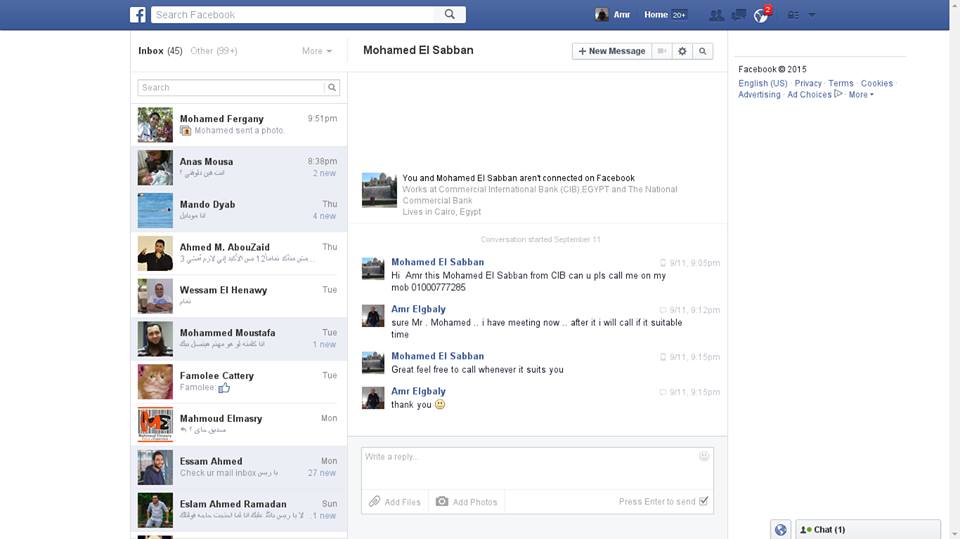Switch to the Other (99+) tab
Image resolution: width=960 pixels, height=539 pixels.
click(214, 51)
